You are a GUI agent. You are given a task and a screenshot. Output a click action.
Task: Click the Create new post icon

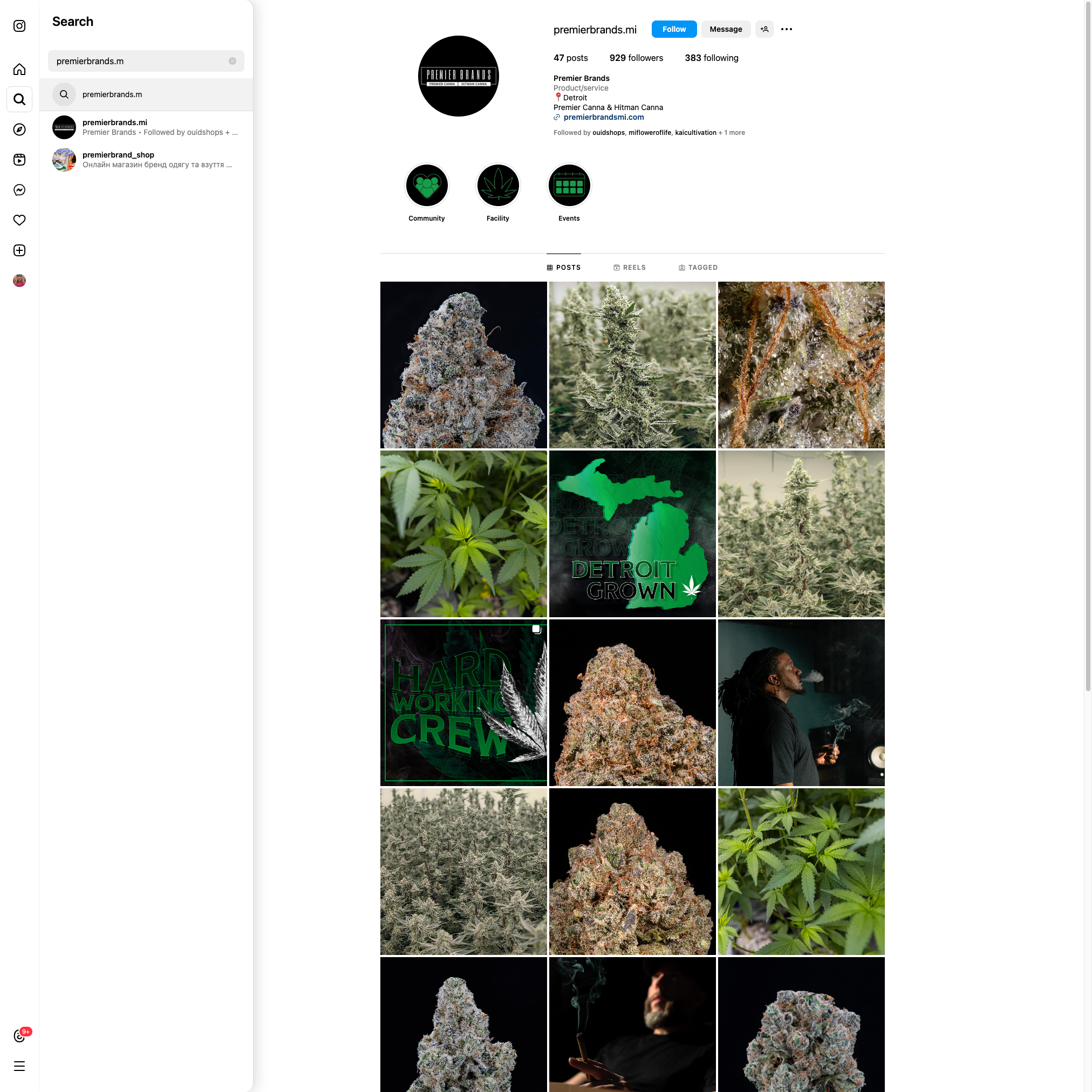pos(19,250)
